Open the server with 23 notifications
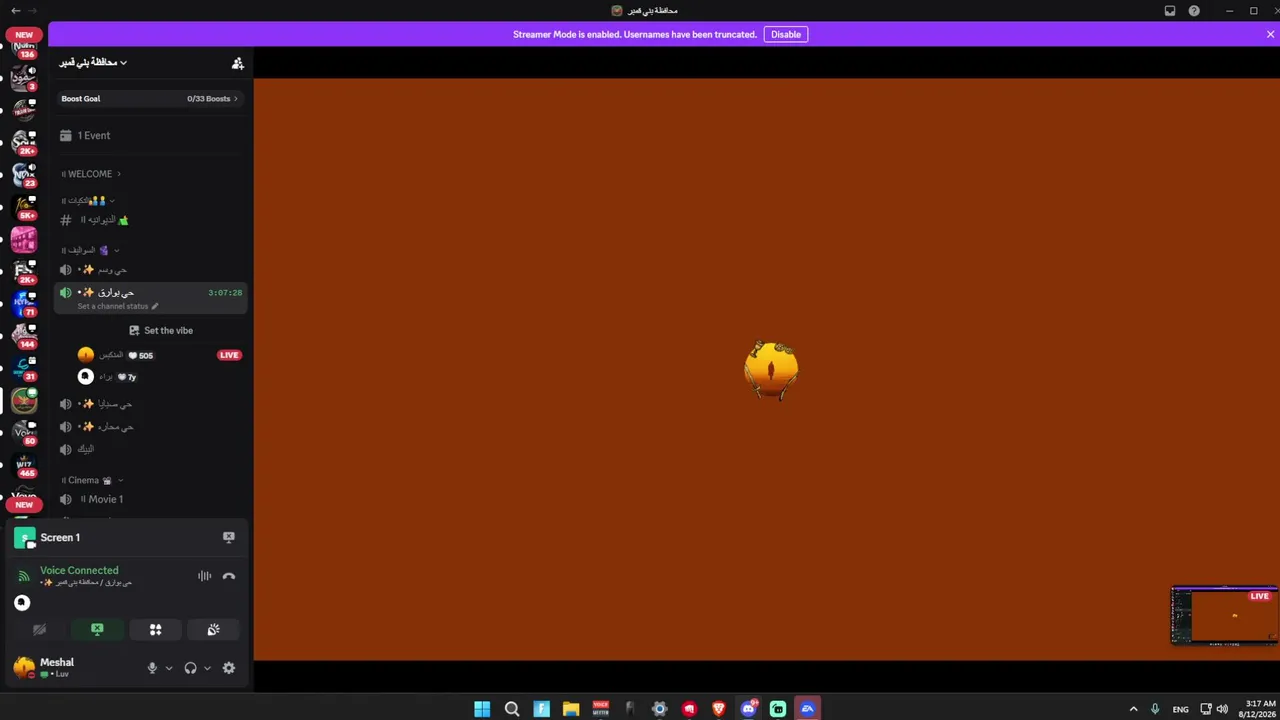Screen dimensions: 1280x720 point(24,175)
